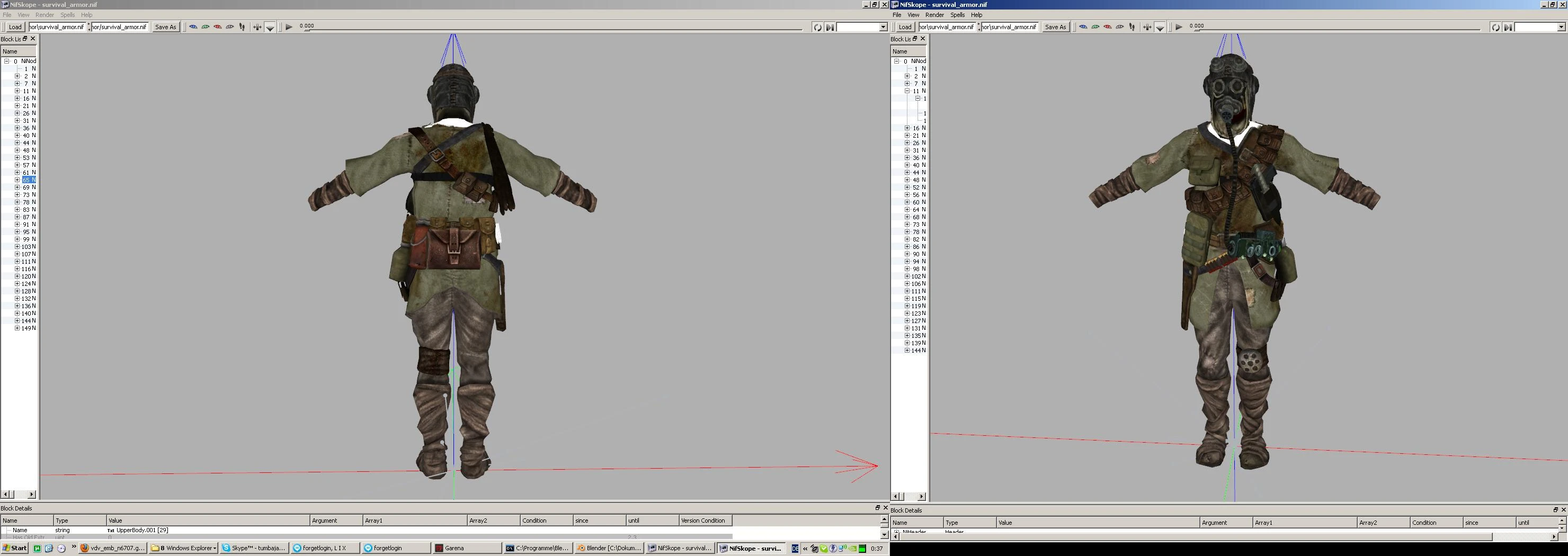
Task: Toggle loop animation icon in left NifSkope window
Action: pyautogui.click(x=817, y=27)
